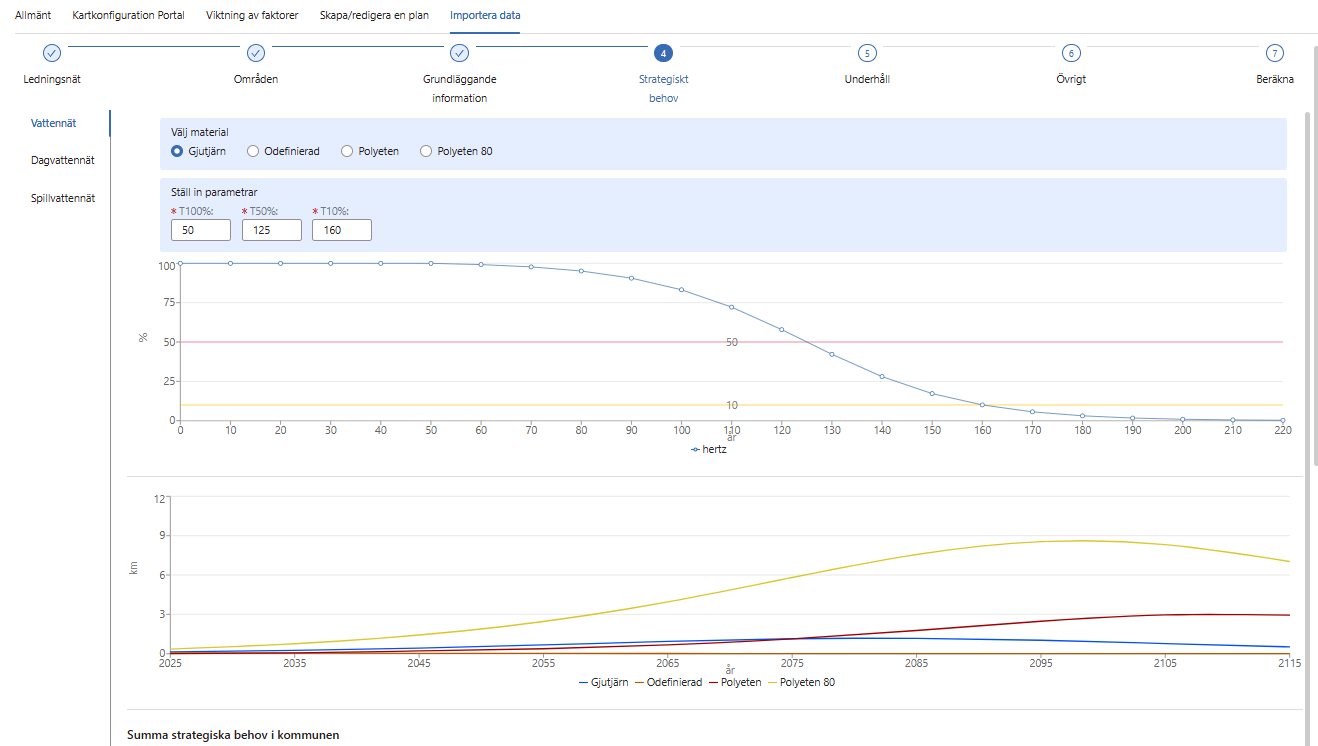Choose the Polyeten 80 radio button
Image resolution: width=1318 pixels, height=746 pixels.
coord(426,151)
